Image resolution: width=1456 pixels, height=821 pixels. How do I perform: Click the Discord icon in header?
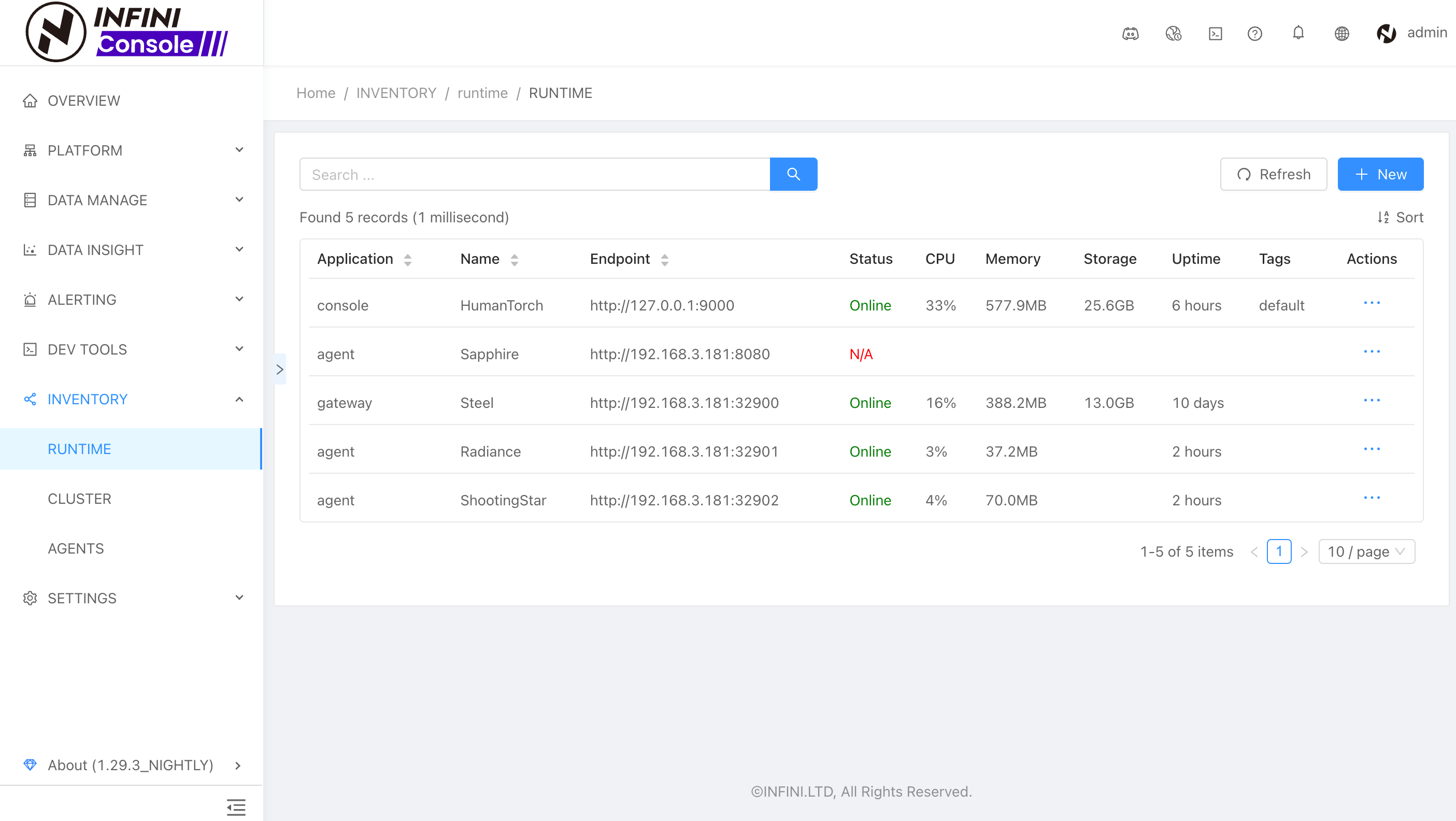click(1130, 33)
